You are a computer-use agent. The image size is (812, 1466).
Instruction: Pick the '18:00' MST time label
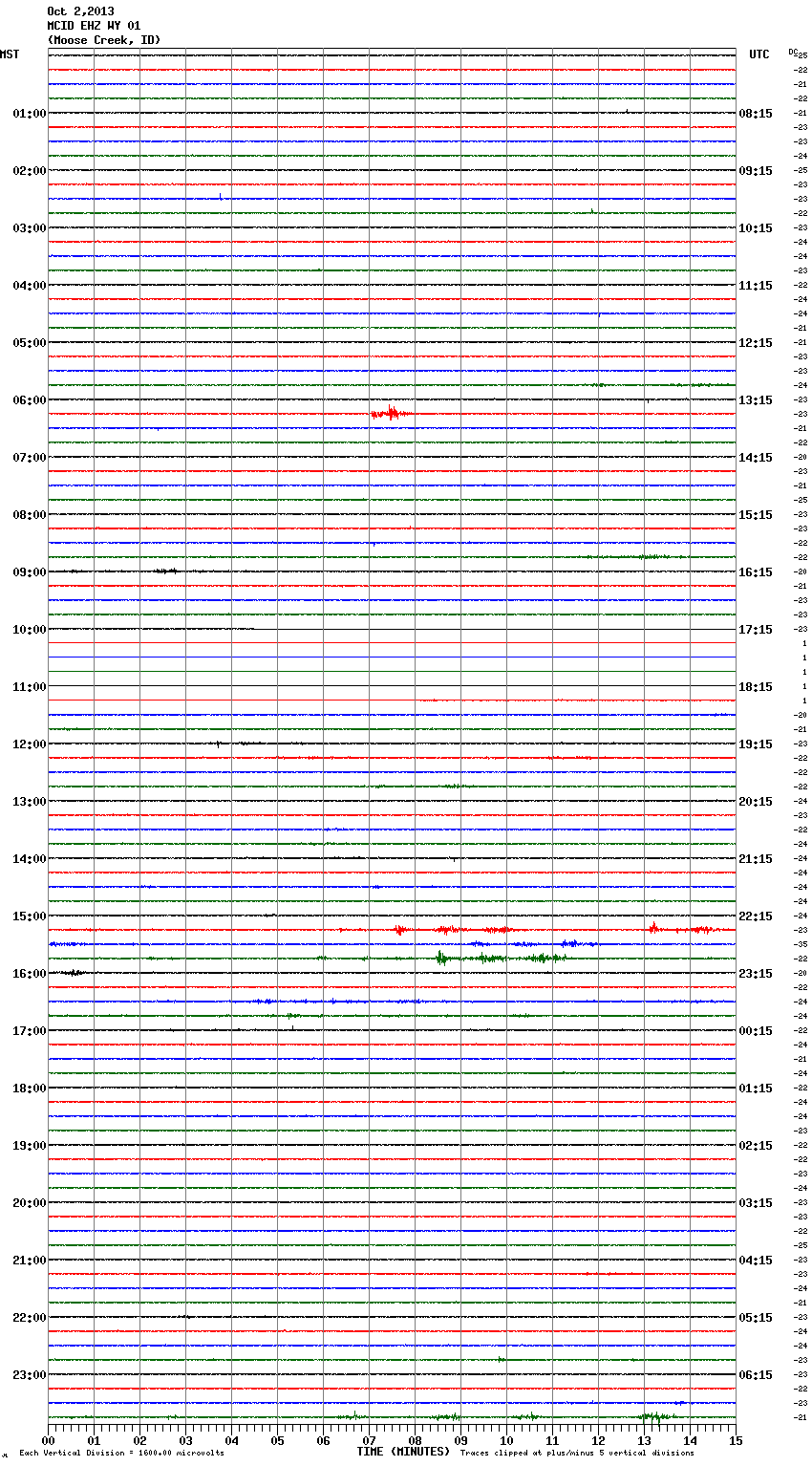[x=30, y=1089]
